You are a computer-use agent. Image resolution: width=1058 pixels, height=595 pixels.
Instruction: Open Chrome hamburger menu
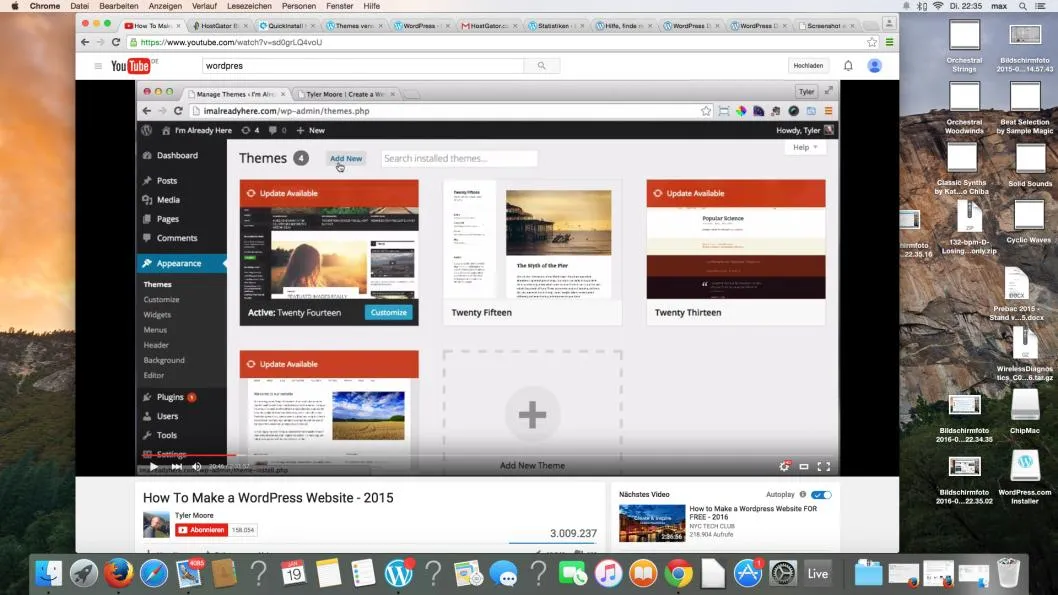(889, 42)
